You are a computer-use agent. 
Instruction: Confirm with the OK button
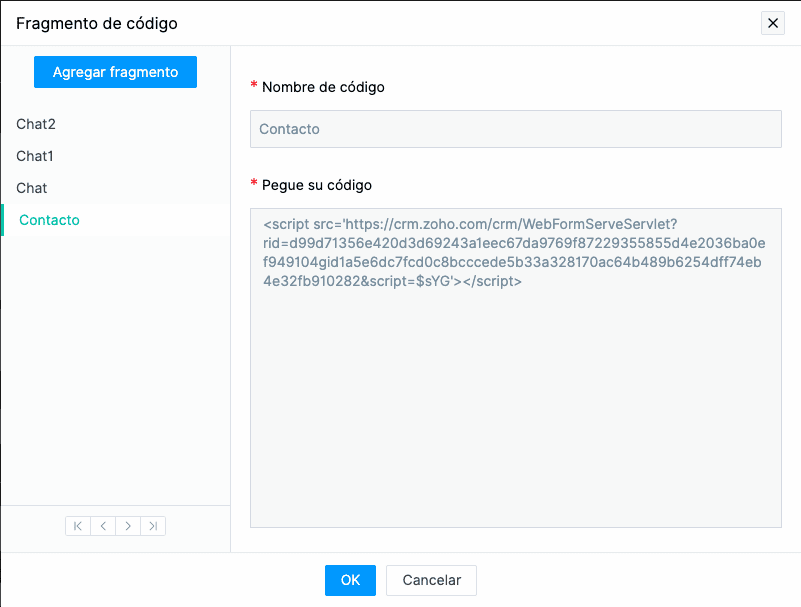point(350,580)
